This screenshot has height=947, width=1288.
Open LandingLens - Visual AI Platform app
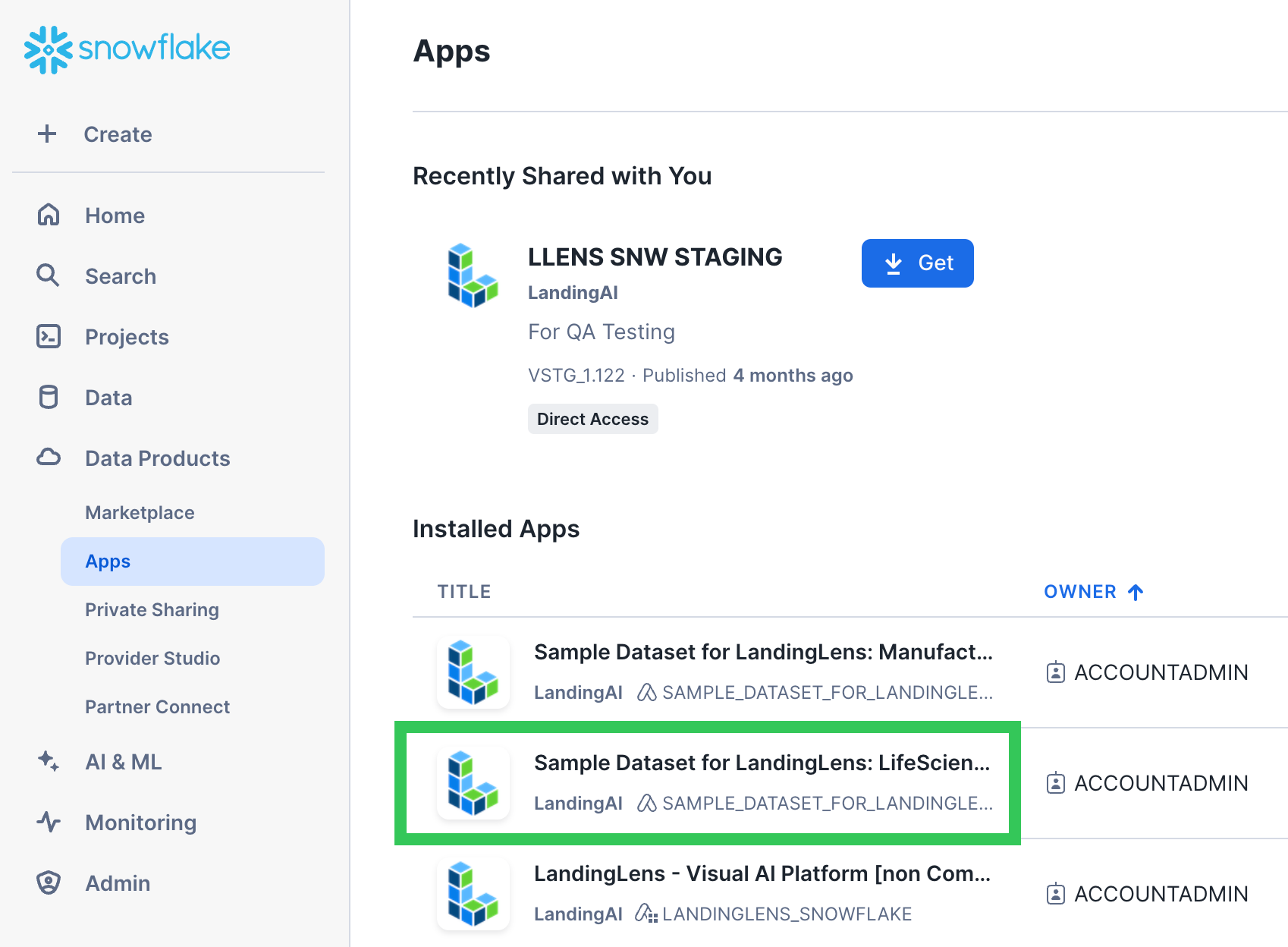click(x=762, y=874)
